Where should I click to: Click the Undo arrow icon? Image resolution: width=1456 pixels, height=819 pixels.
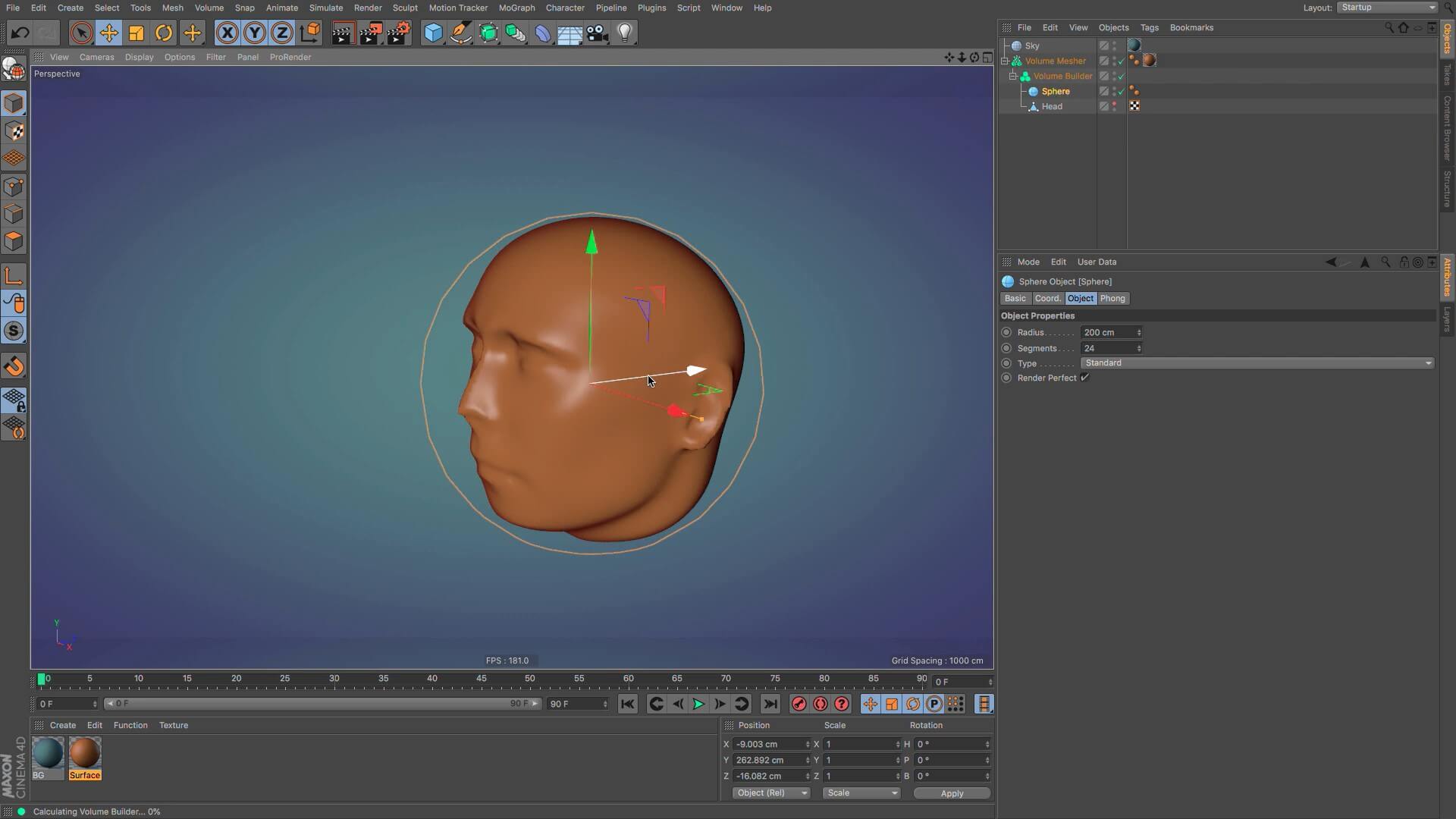(x=20, y=33)
